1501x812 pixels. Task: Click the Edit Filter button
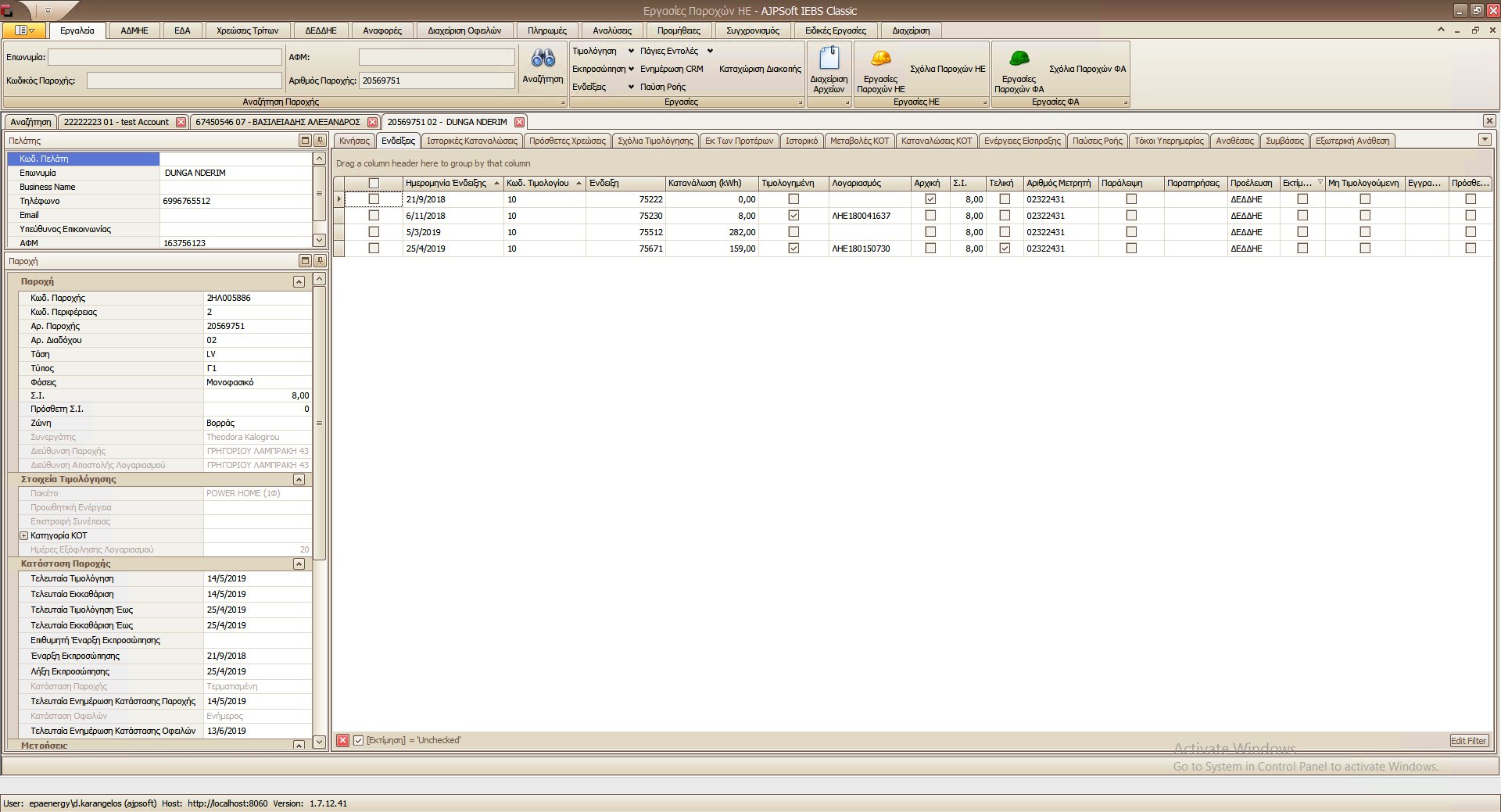tap(1468, 741)
